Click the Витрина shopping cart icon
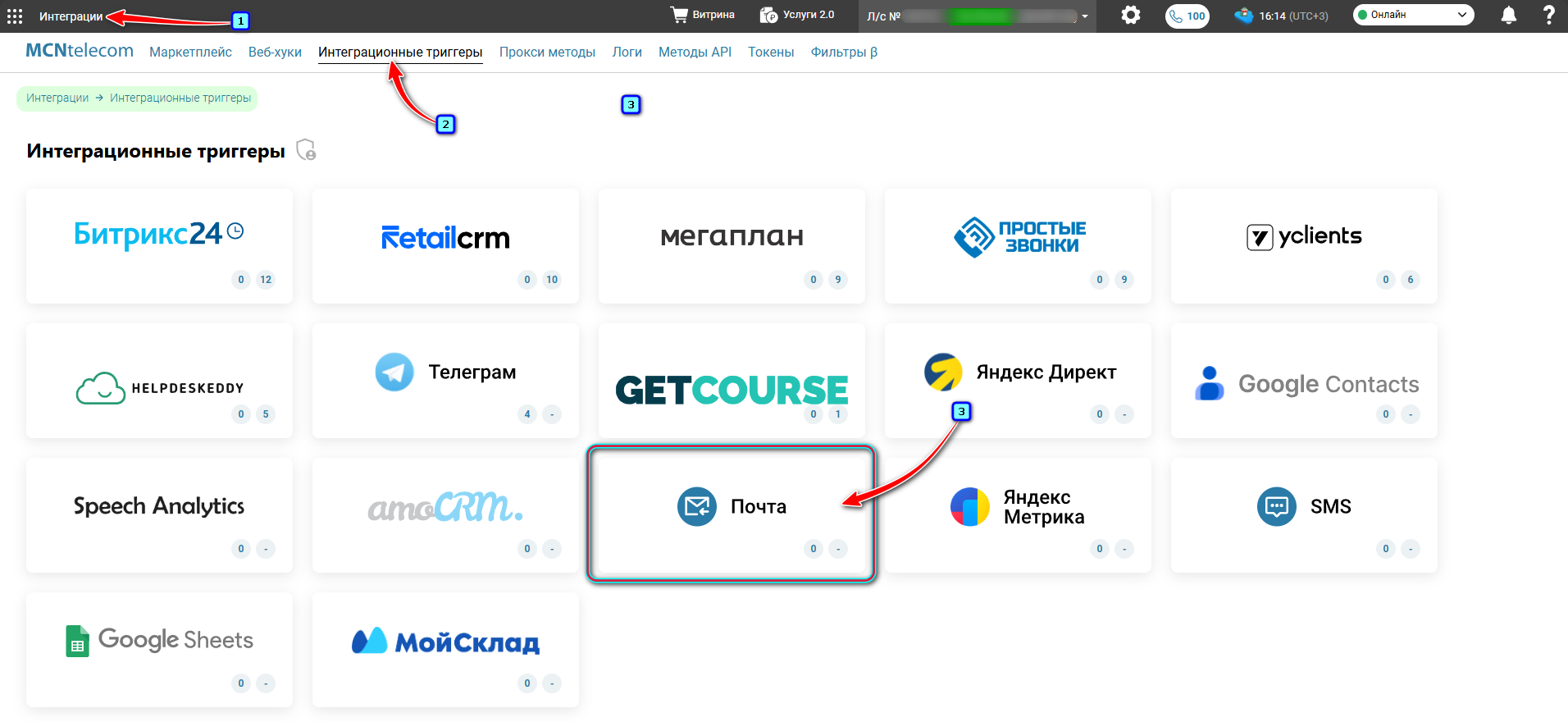Screen dimensions: 1568x722 [679, 15]
